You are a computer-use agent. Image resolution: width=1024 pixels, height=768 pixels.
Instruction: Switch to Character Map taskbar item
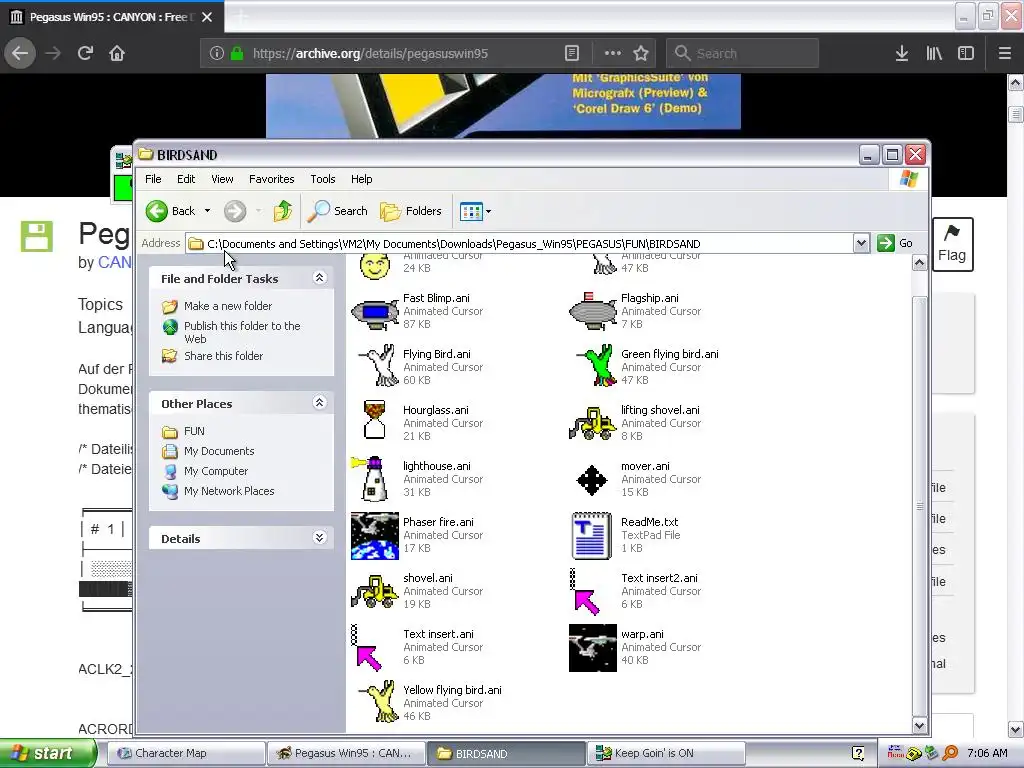[x=185, y=753]
